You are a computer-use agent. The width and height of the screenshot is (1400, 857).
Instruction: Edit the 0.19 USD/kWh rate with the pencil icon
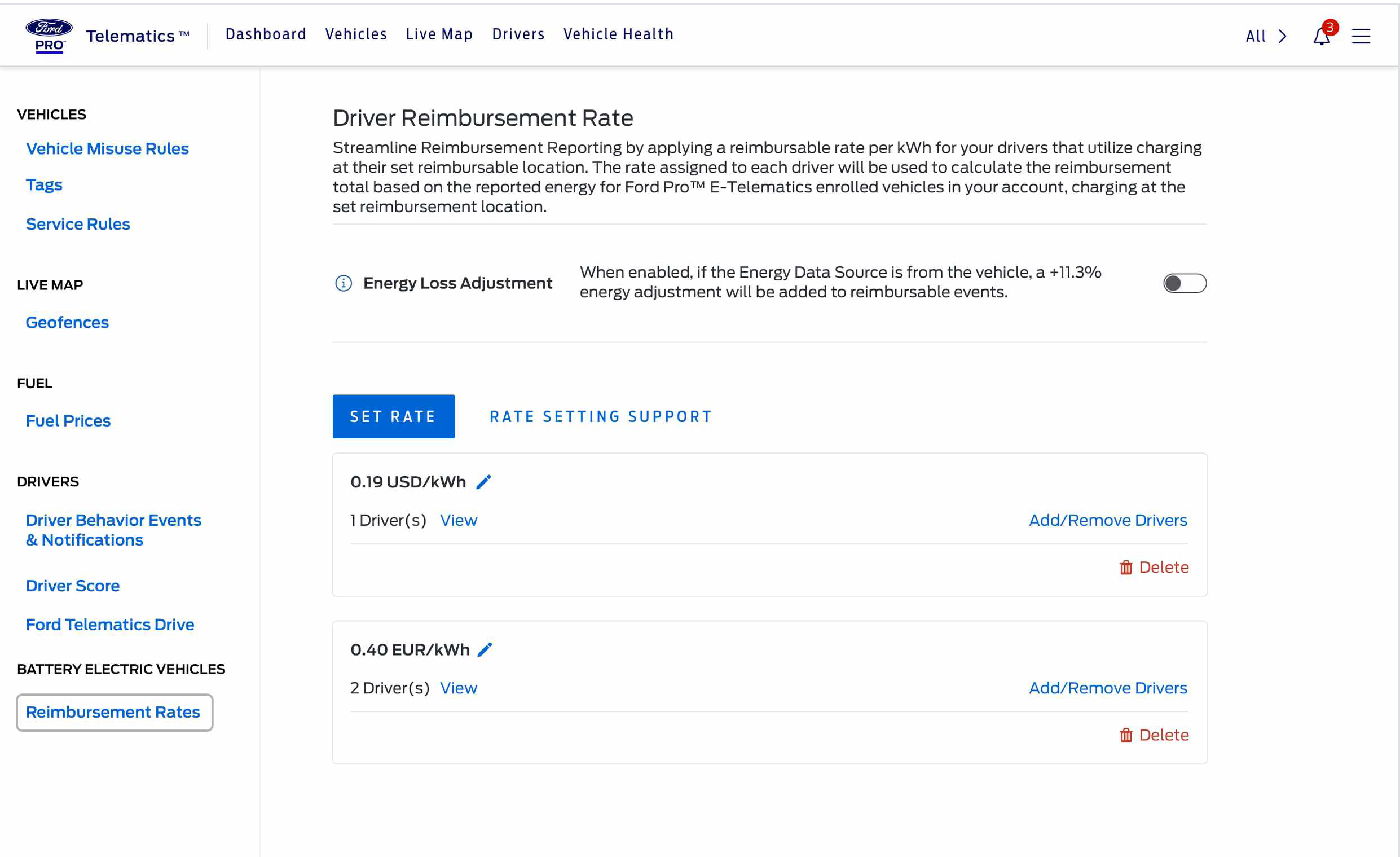click(x=483, y=482)
